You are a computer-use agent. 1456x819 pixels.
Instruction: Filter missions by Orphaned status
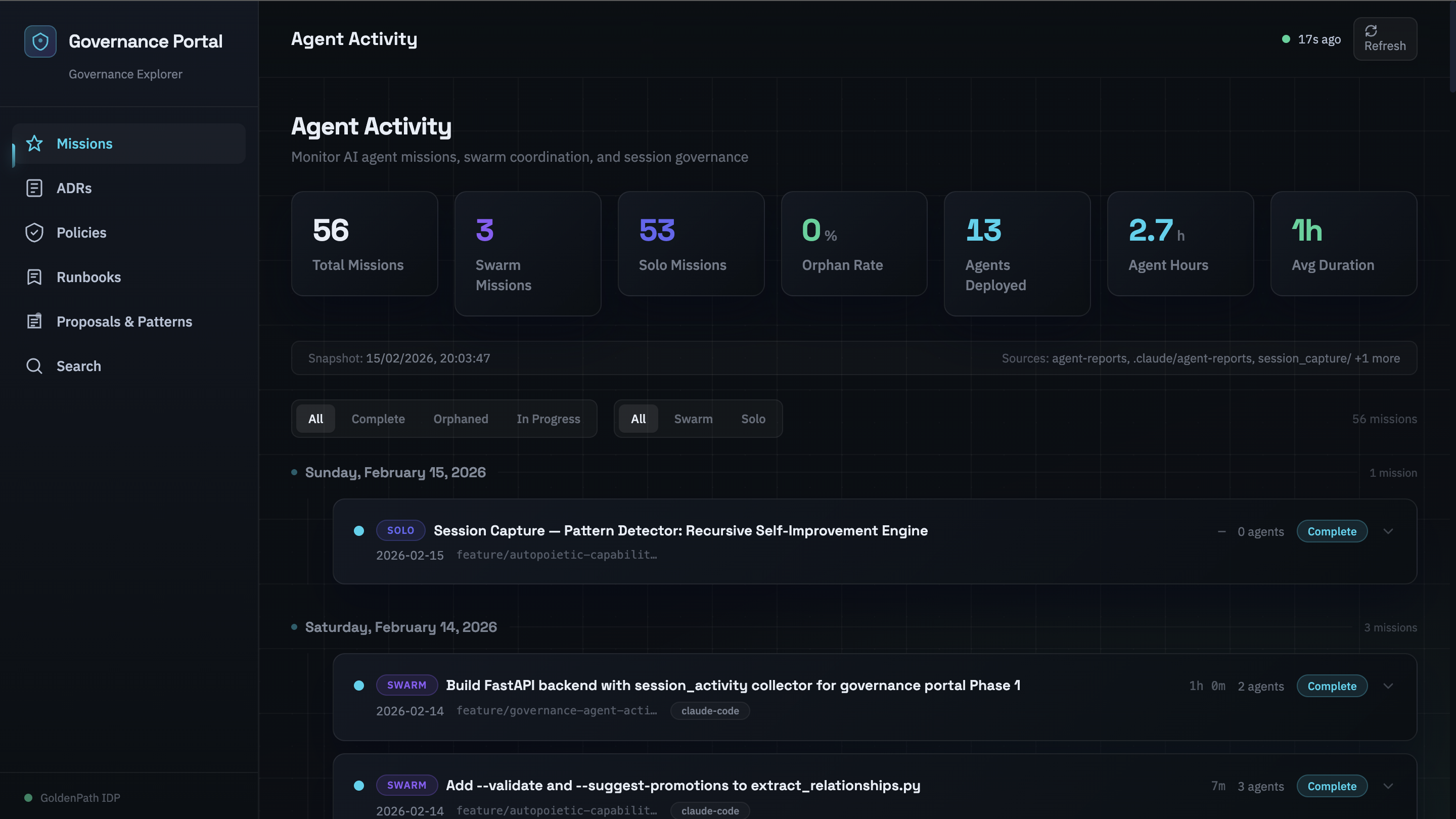pyautogui.click(x=460, y=419)
